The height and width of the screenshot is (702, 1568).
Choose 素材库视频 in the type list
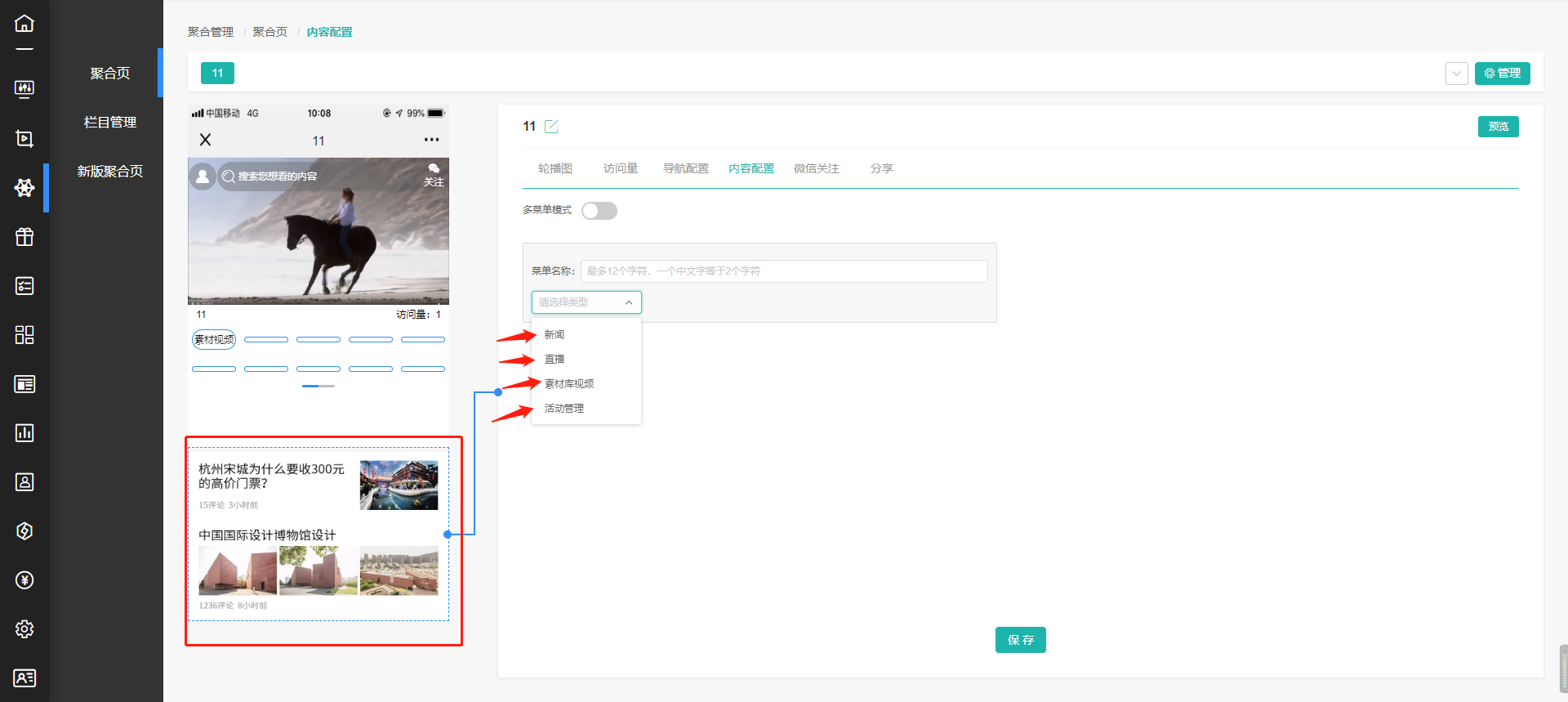click(569, 383)
